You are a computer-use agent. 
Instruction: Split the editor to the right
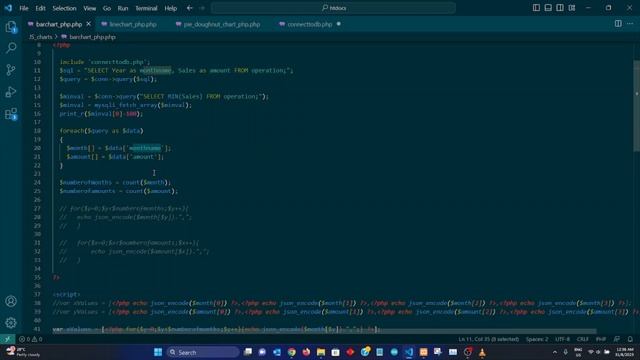coord(618,24)
